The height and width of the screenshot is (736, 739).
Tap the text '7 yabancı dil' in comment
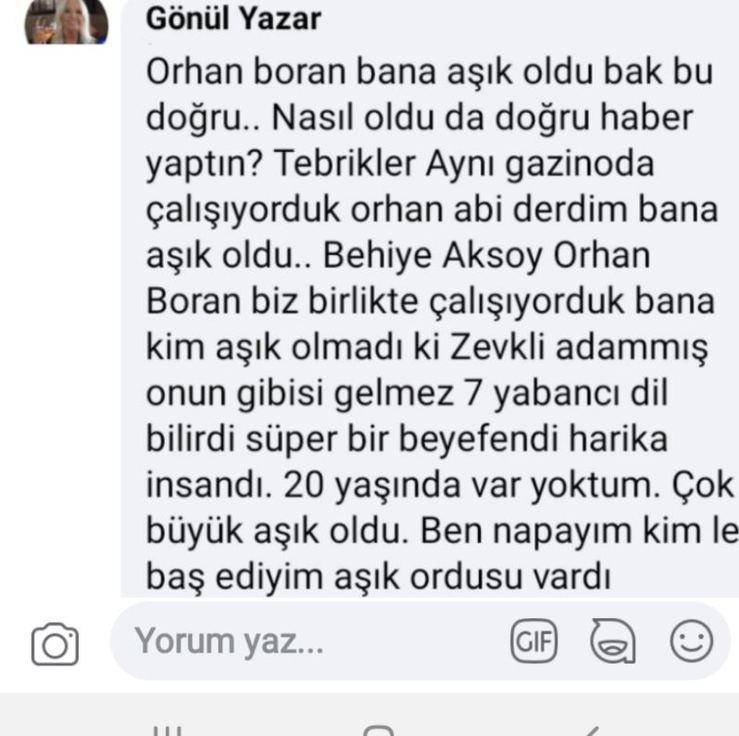pyautogui.click(x=566, y=393)
